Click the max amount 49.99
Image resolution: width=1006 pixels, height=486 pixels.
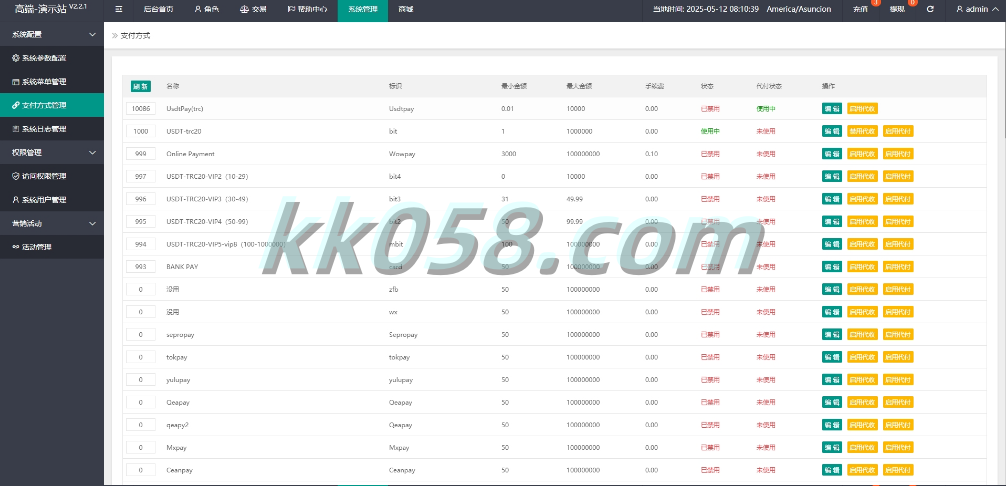click(575, 199)
